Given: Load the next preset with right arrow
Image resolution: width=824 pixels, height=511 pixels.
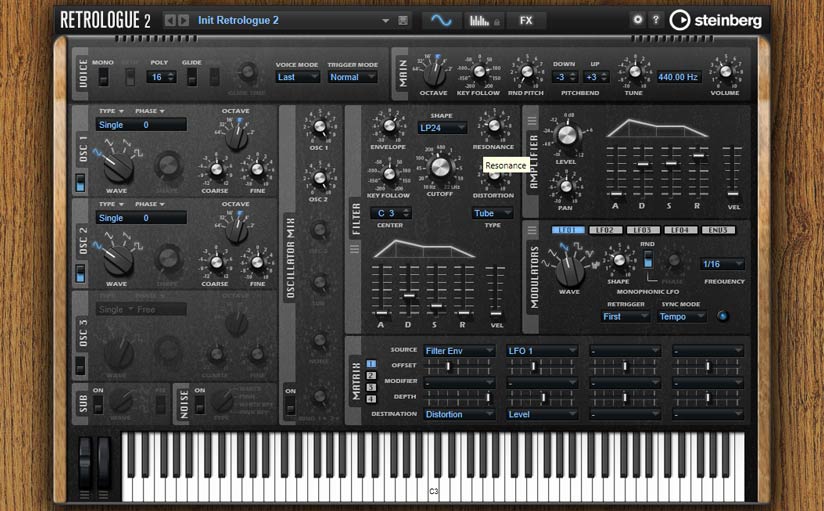Looking at the screenshot, I should (183, 21).
